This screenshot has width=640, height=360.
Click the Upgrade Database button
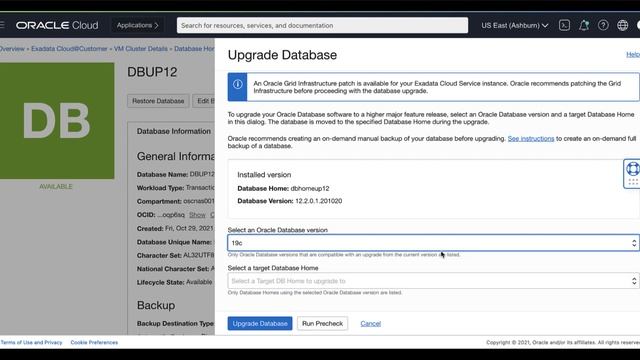[260, 323]
